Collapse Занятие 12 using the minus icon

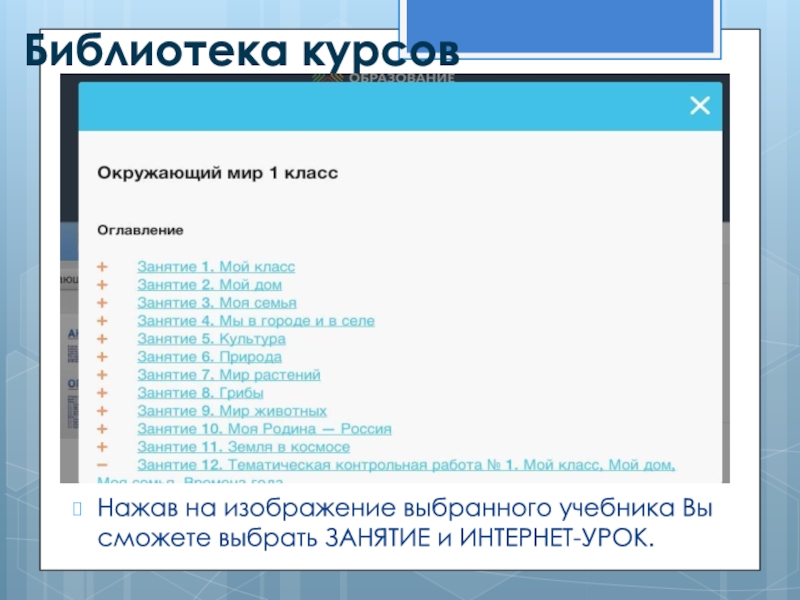(x=103, y=465)
